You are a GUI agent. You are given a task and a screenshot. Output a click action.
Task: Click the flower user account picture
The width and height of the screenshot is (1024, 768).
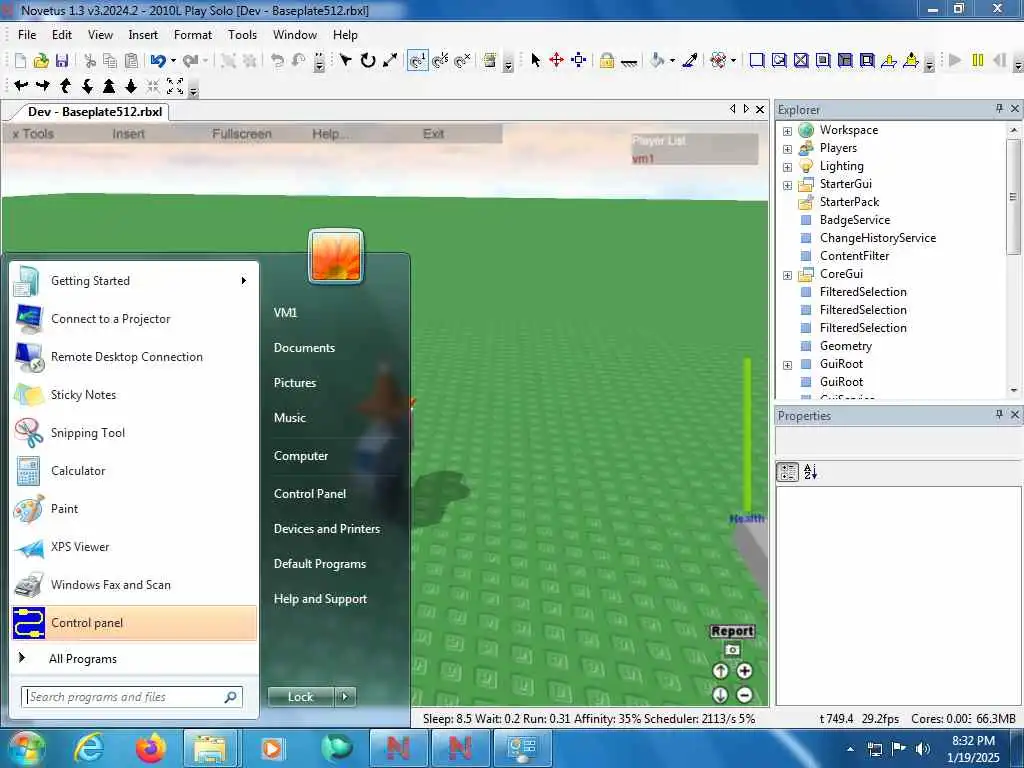[336, 256]
